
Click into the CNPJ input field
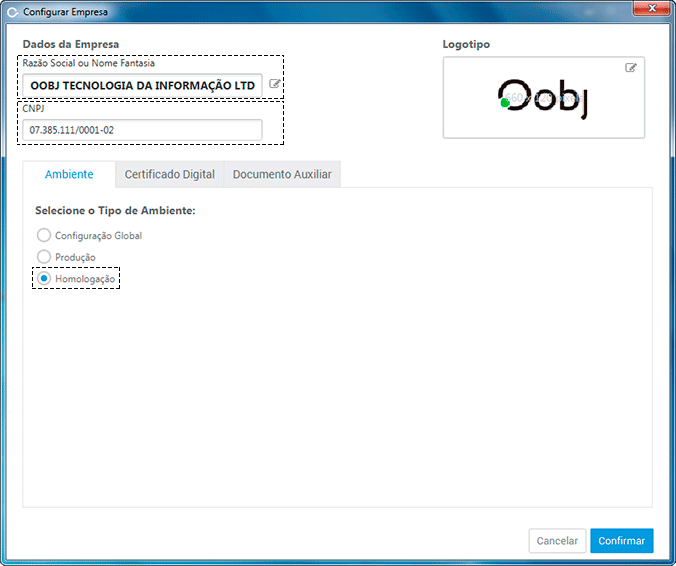pos(142,130)
